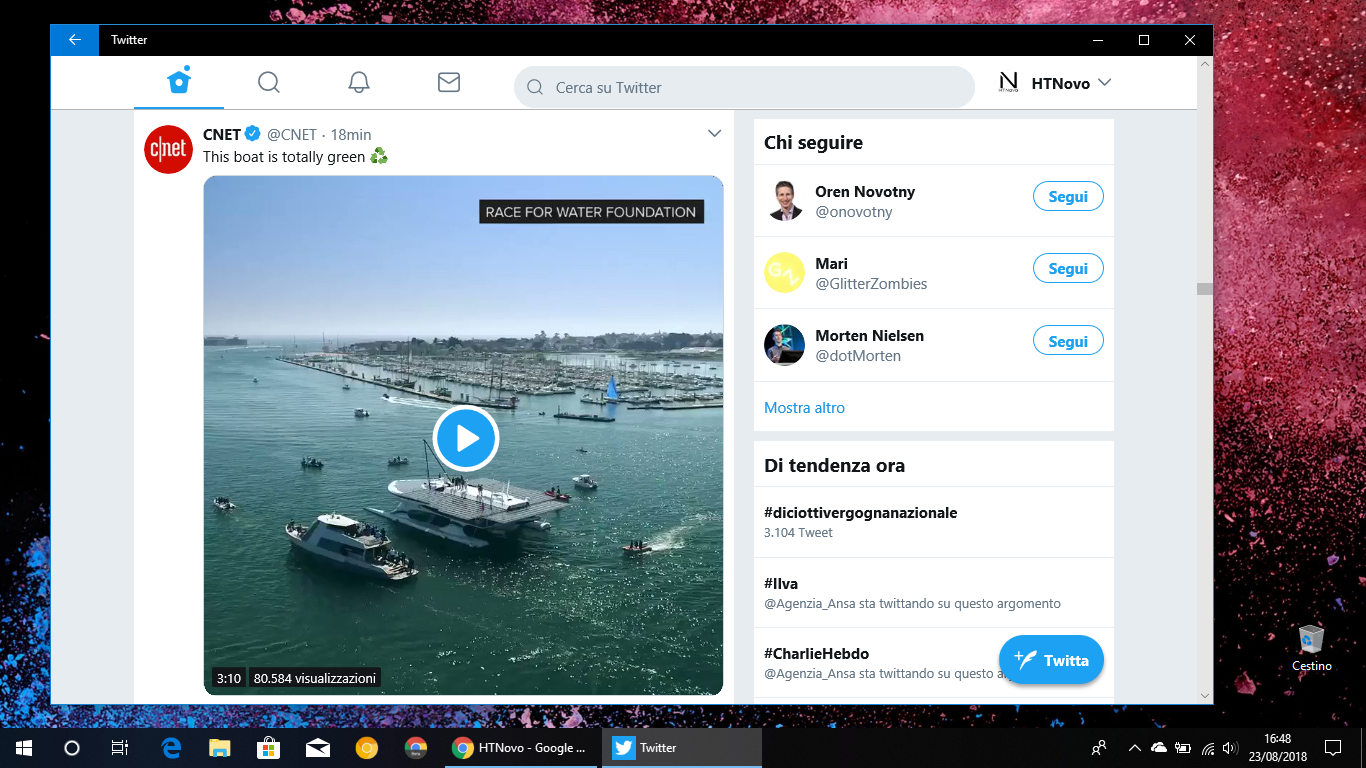Show hidden tray icons chevron
Image resolution: width=1366 pixels, height=768 pixels.
(1134, 747)
